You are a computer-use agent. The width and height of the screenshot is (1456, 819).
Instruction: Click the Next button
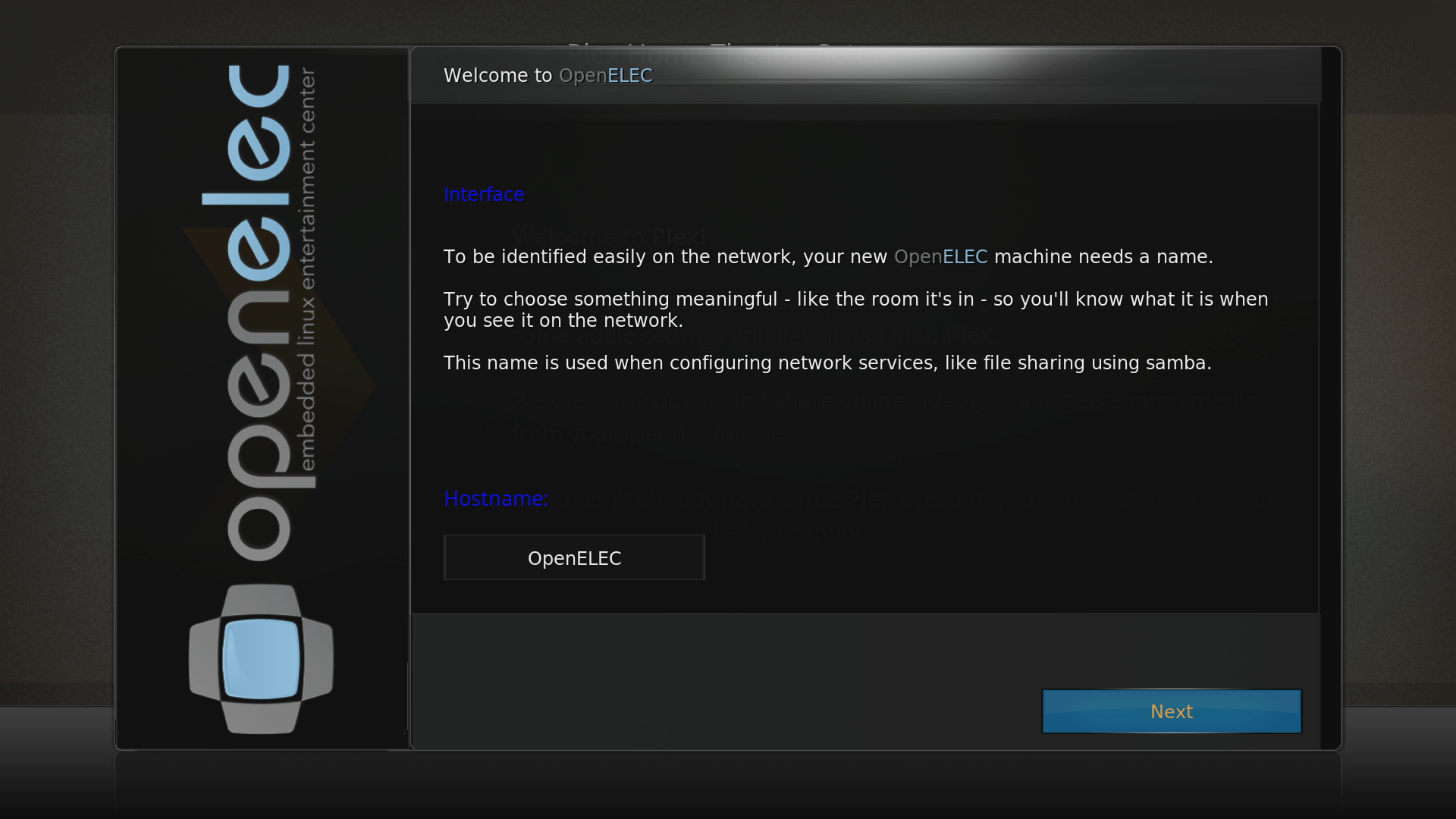(x=1172, y=711)
